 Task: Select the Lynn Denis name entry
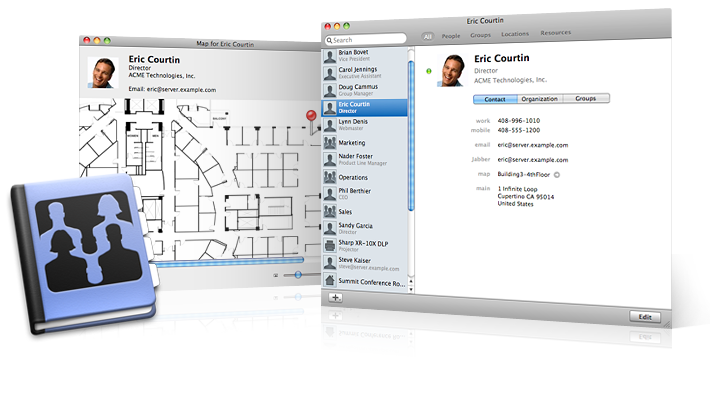coord(353,122)
